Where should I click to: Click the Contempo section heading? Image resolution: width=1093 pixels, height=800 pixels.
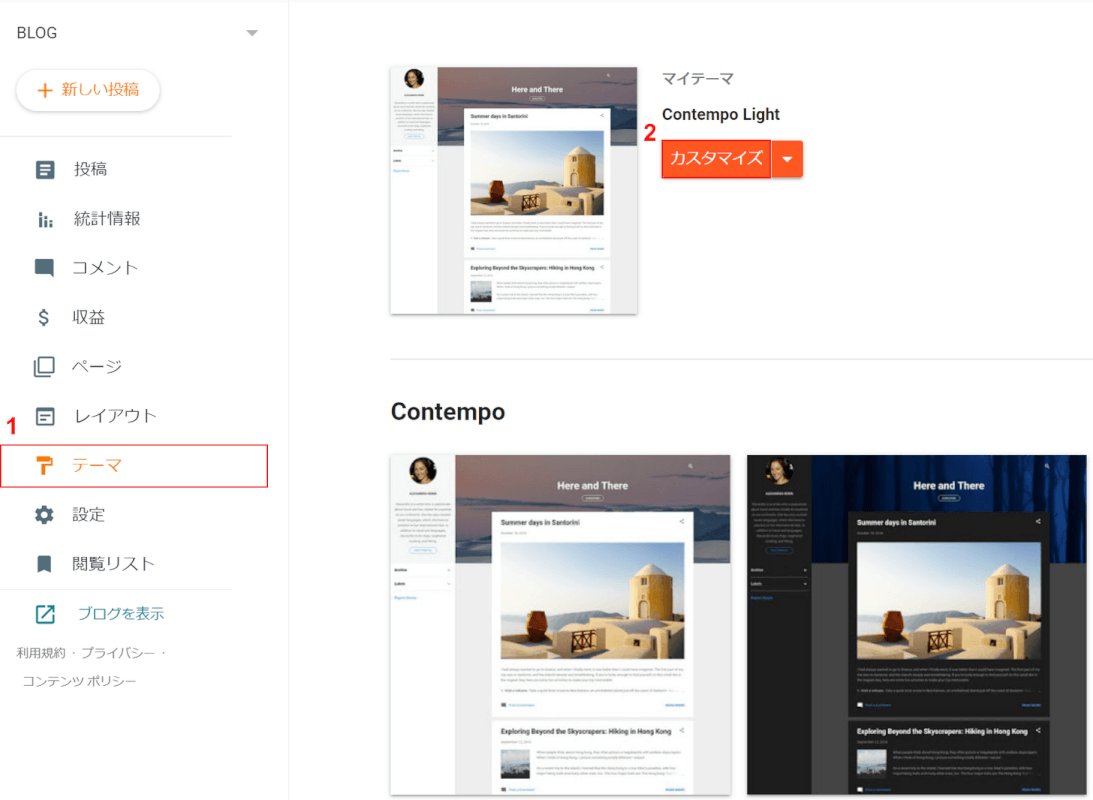(x=448, y=412)
